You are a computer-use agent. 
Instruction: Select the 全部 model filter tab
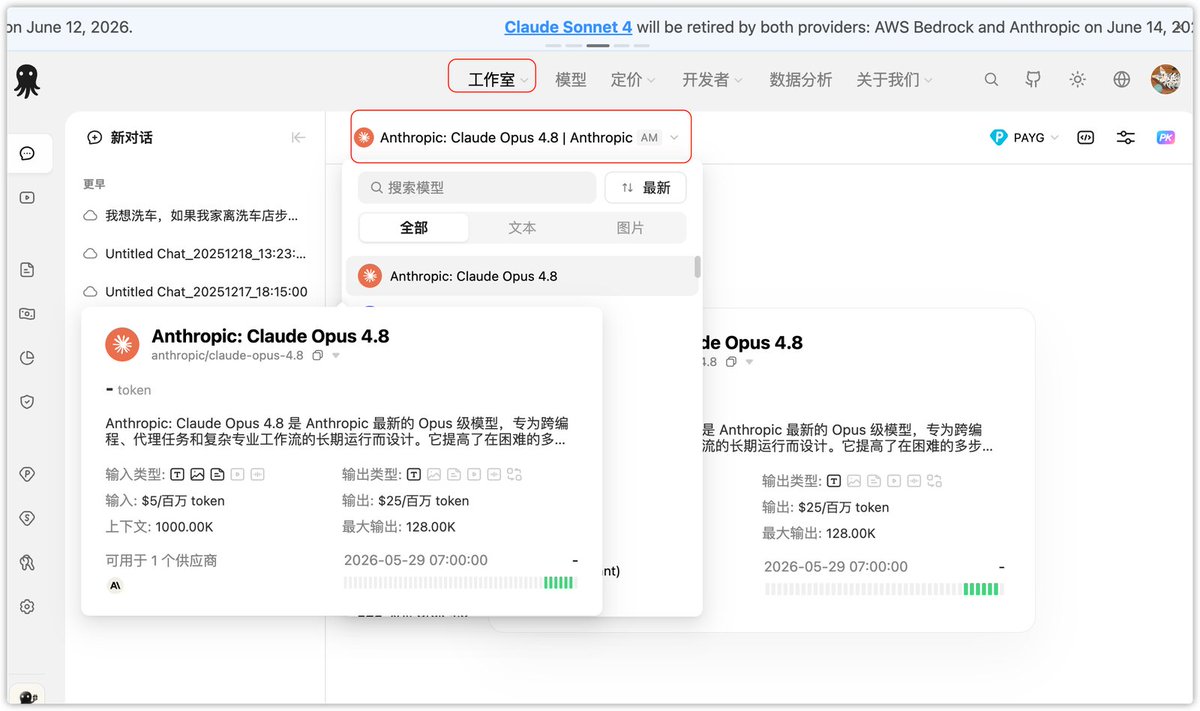(x=414, y=228)
